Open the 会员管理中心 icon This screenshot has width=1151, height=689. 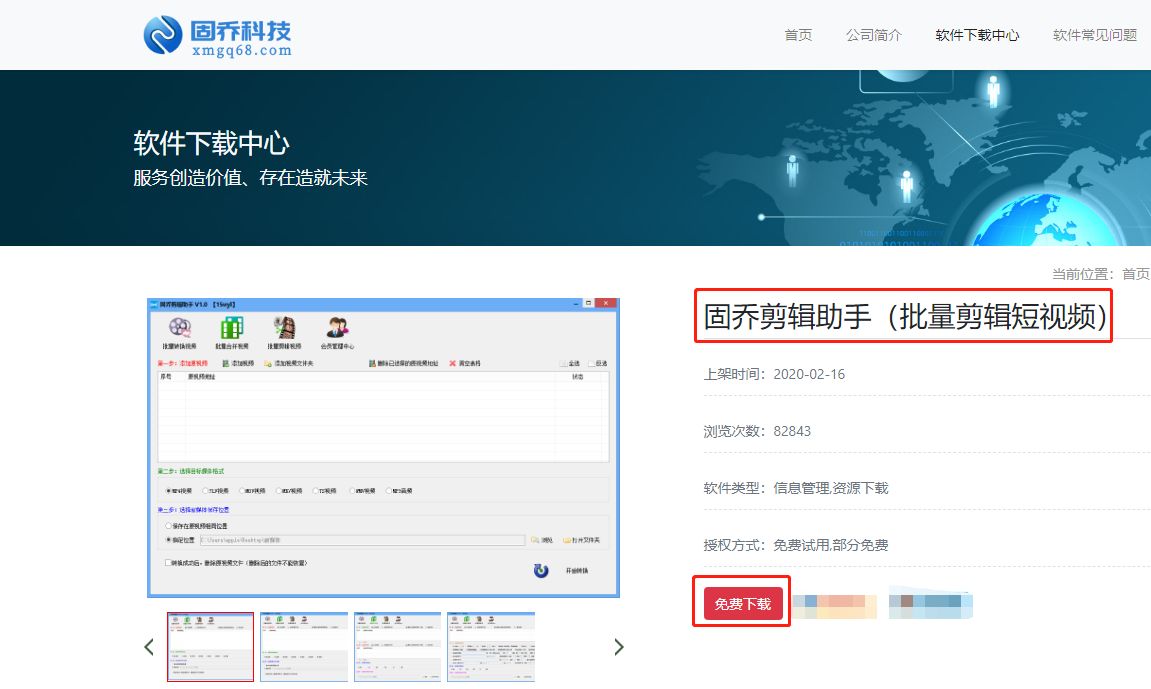(335, 328)
